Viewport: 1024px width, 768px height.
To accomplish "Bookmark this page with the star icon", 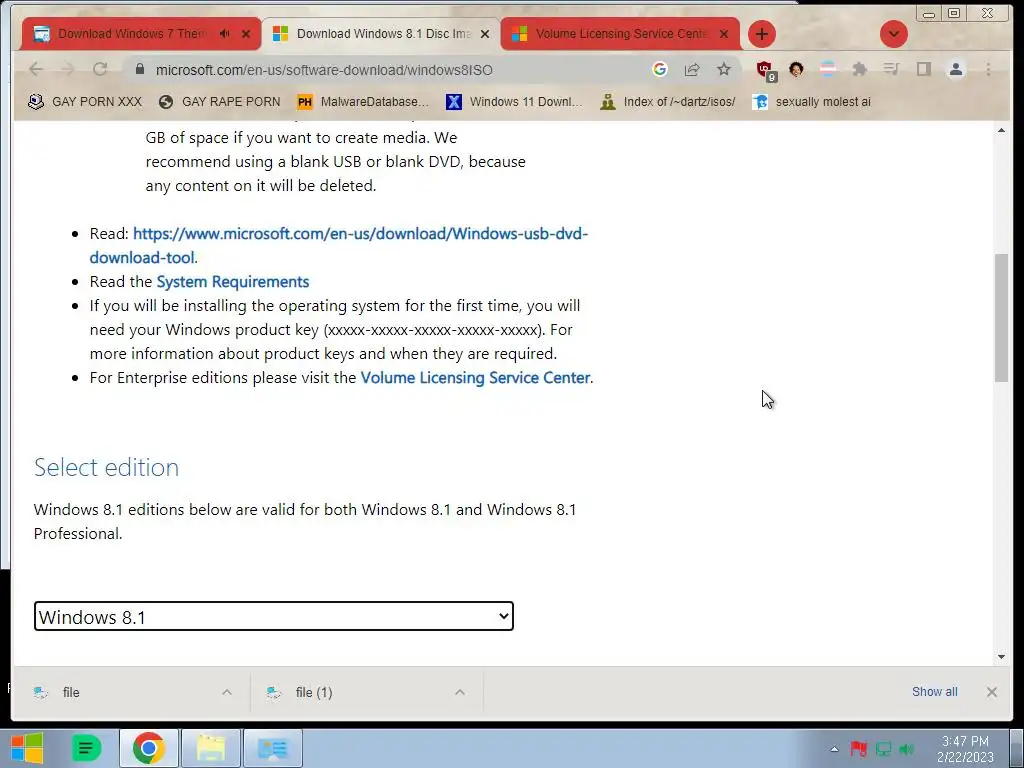I will [x=724, y=69].
